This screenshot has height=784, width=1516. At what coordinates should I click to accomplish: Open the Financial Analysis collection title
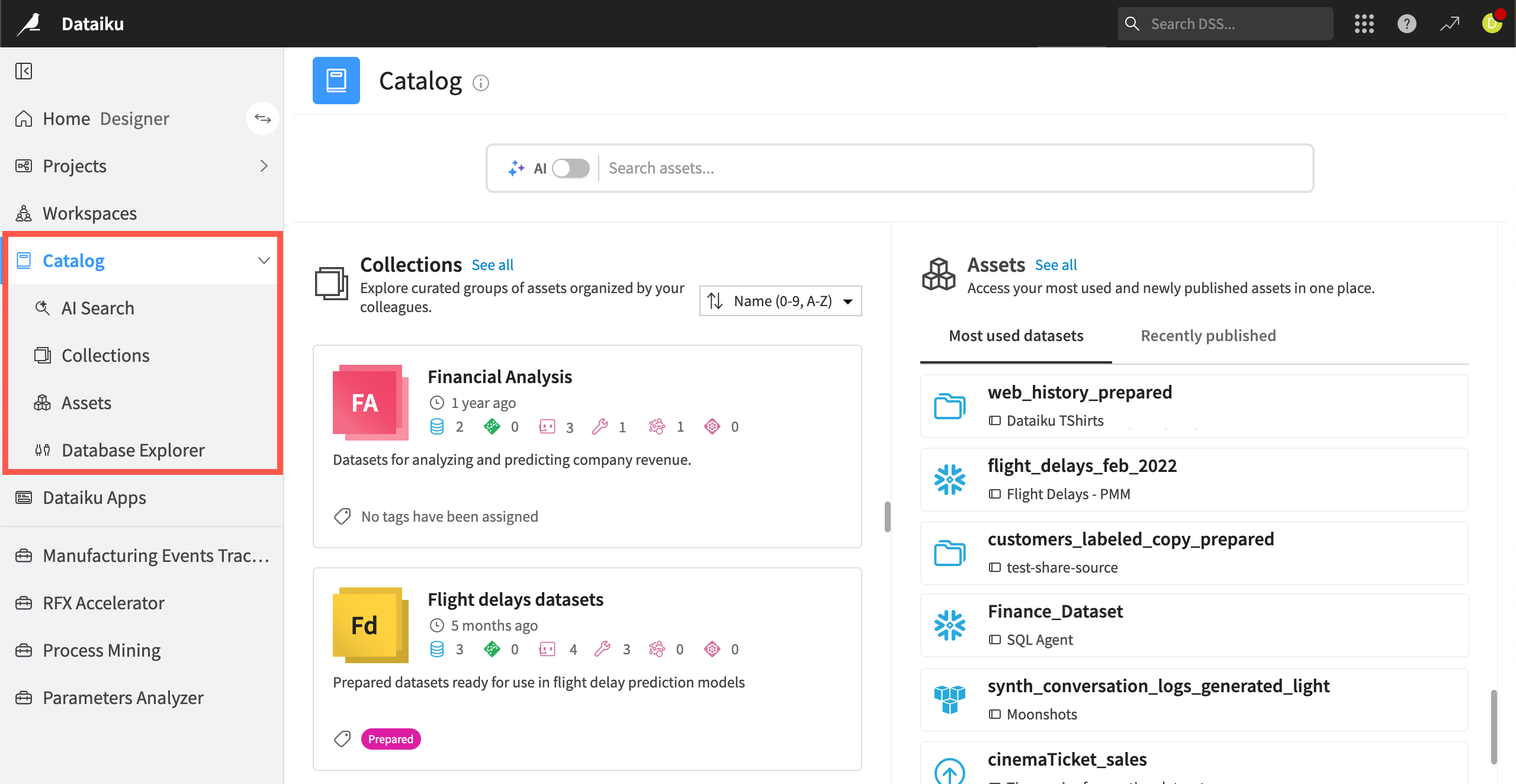pos(500,377)
